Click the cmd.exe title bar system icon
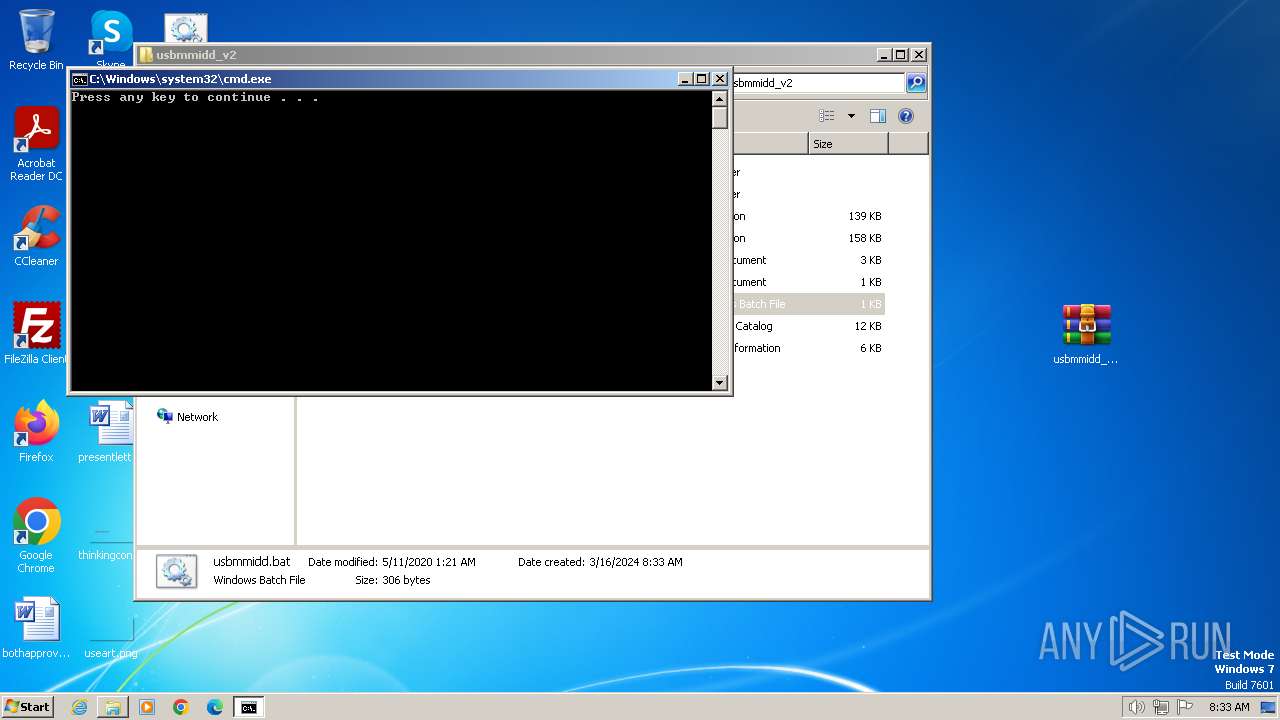Screen dimensions: 1280x720 [x=79, y=79]
